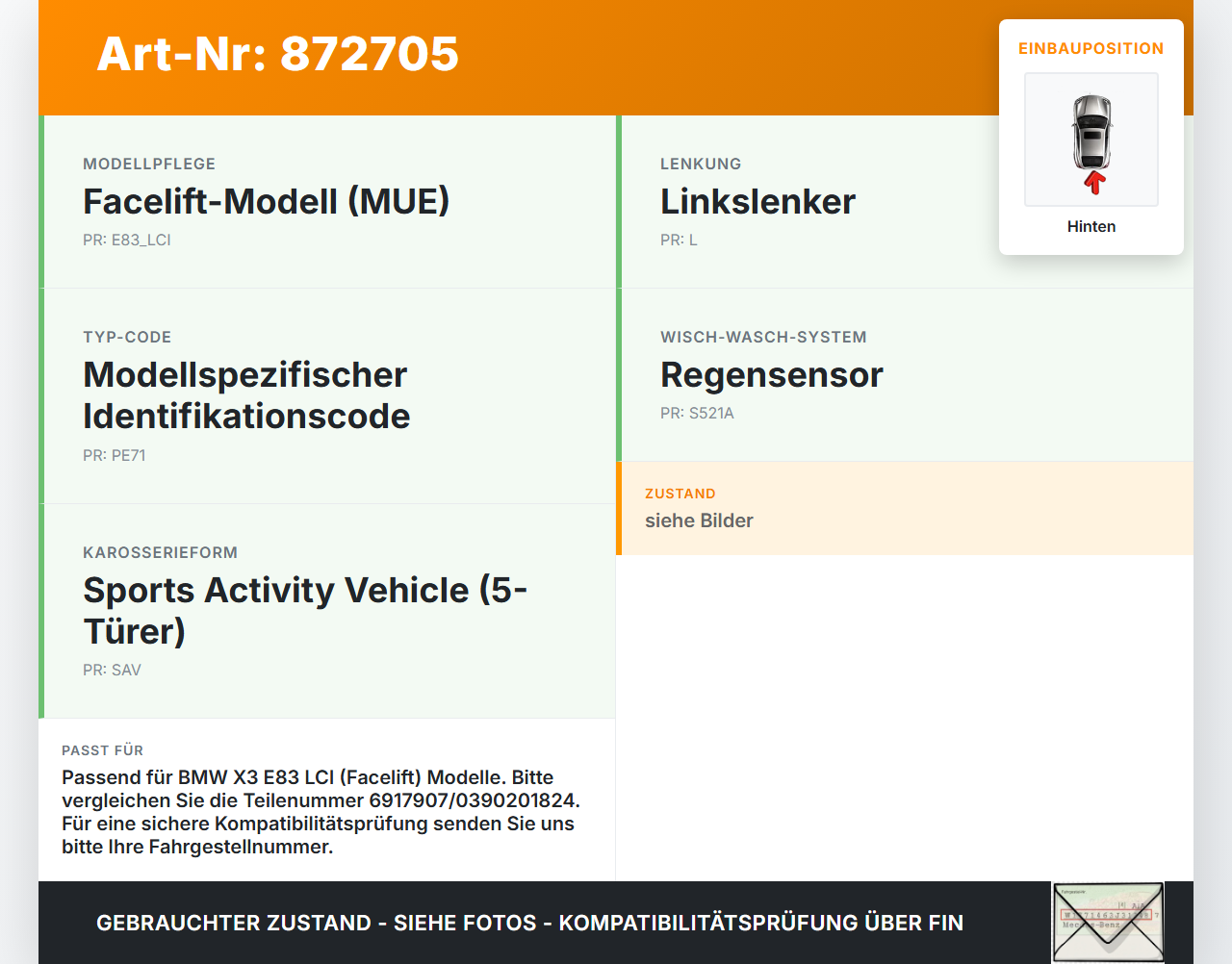Image resolution: width=1232 pixels, height=964 pixels.
Task: Click the PR: E83_LCI code
Action: tap(127, 241)
